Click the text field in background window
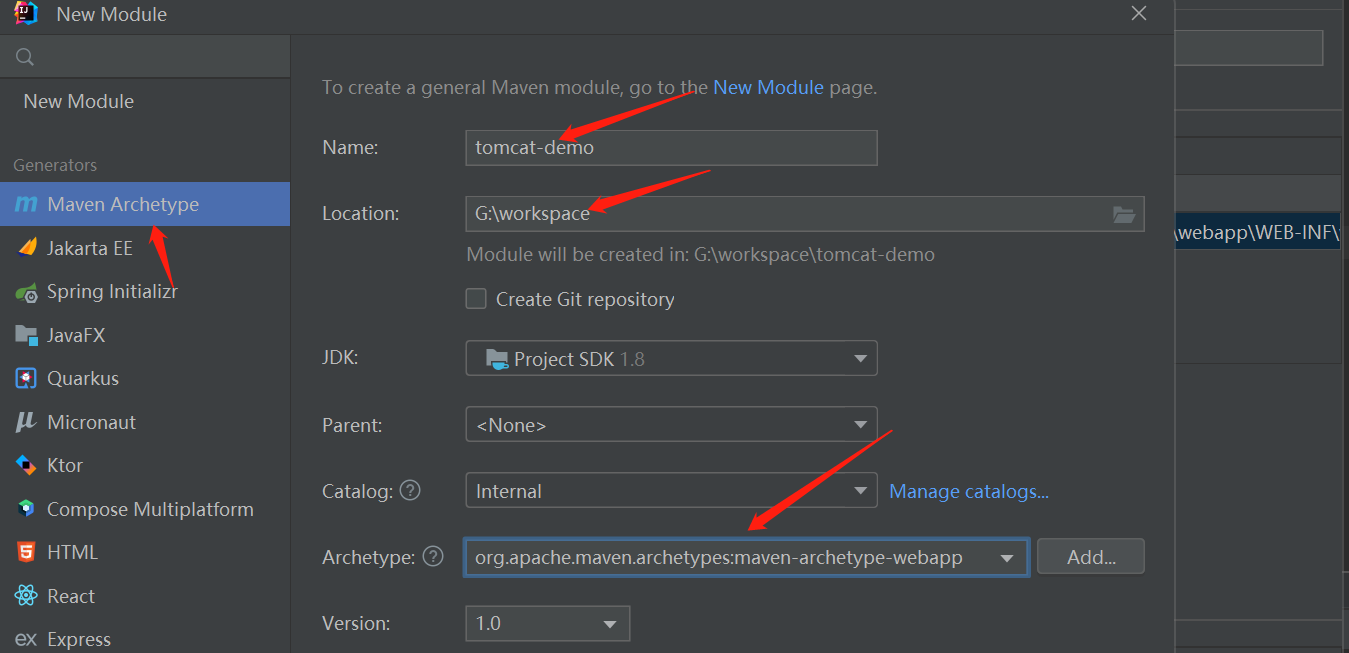Viewport: 1349px width, 653px height. point(1251,48)
